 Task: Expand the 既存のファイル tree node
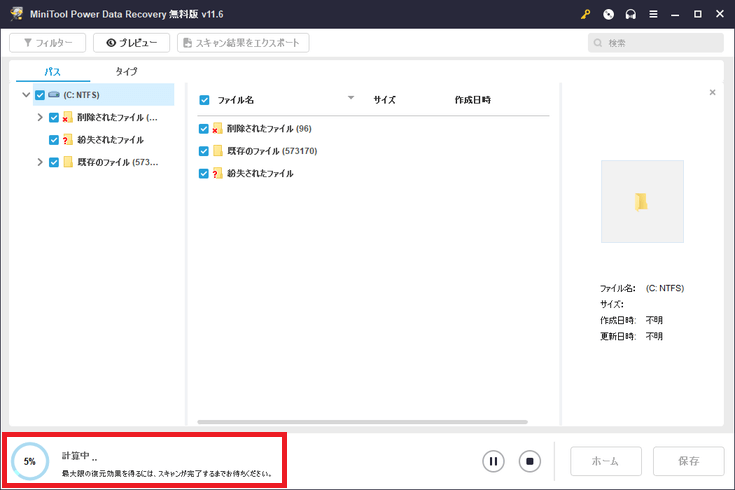point(40,162)
